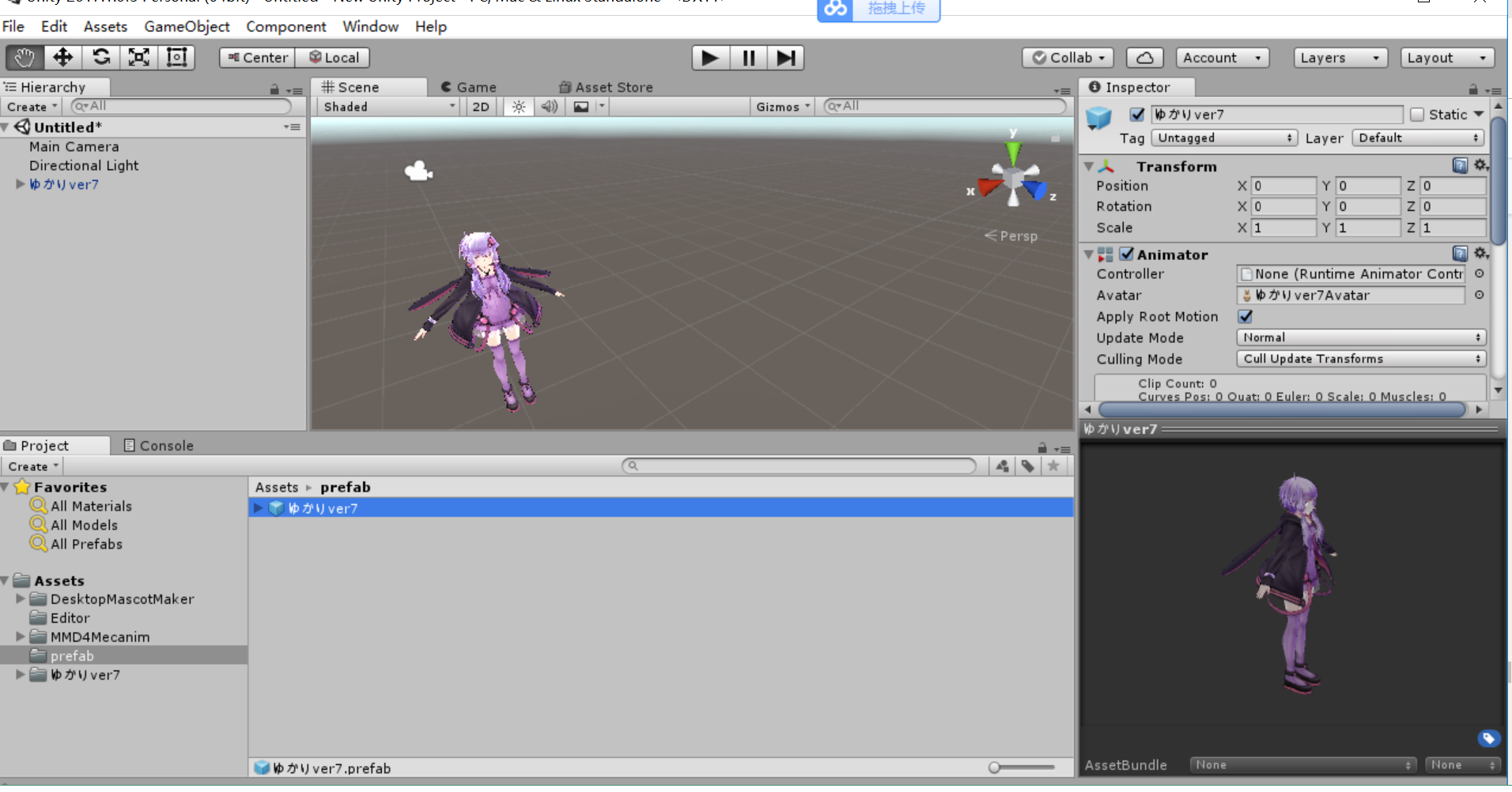The width and height of the screenshot is (1512, 792).
Task: Click the Project icon size slider
Action: [1022, 767]
